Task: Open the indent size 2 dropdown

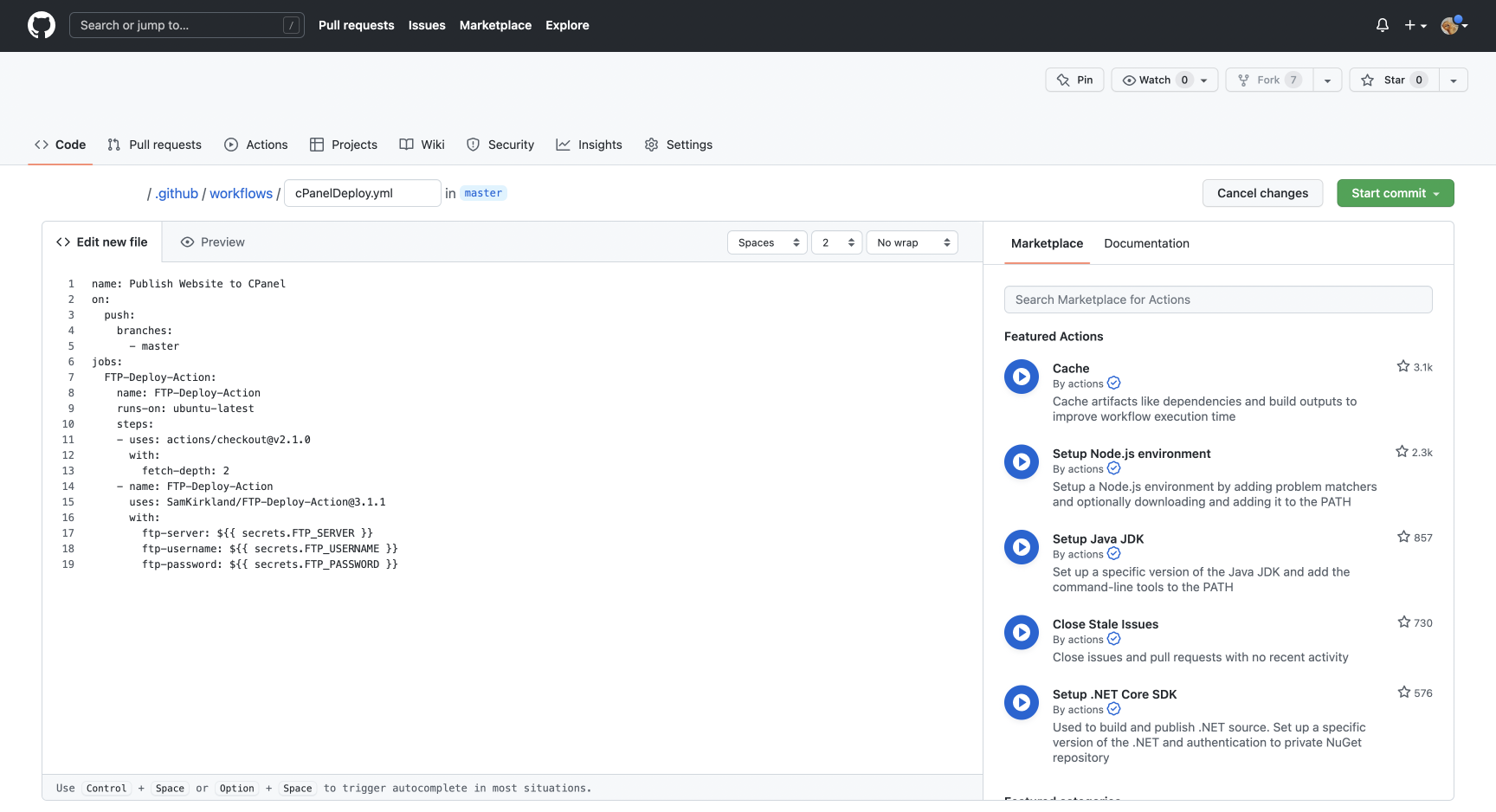Action: coord(837,242)
